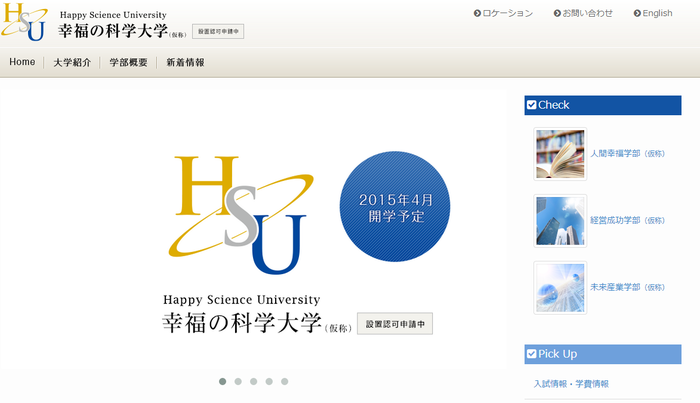Open the 学部概要 menu item
The image size is (700, 403).
click(129, 62)
